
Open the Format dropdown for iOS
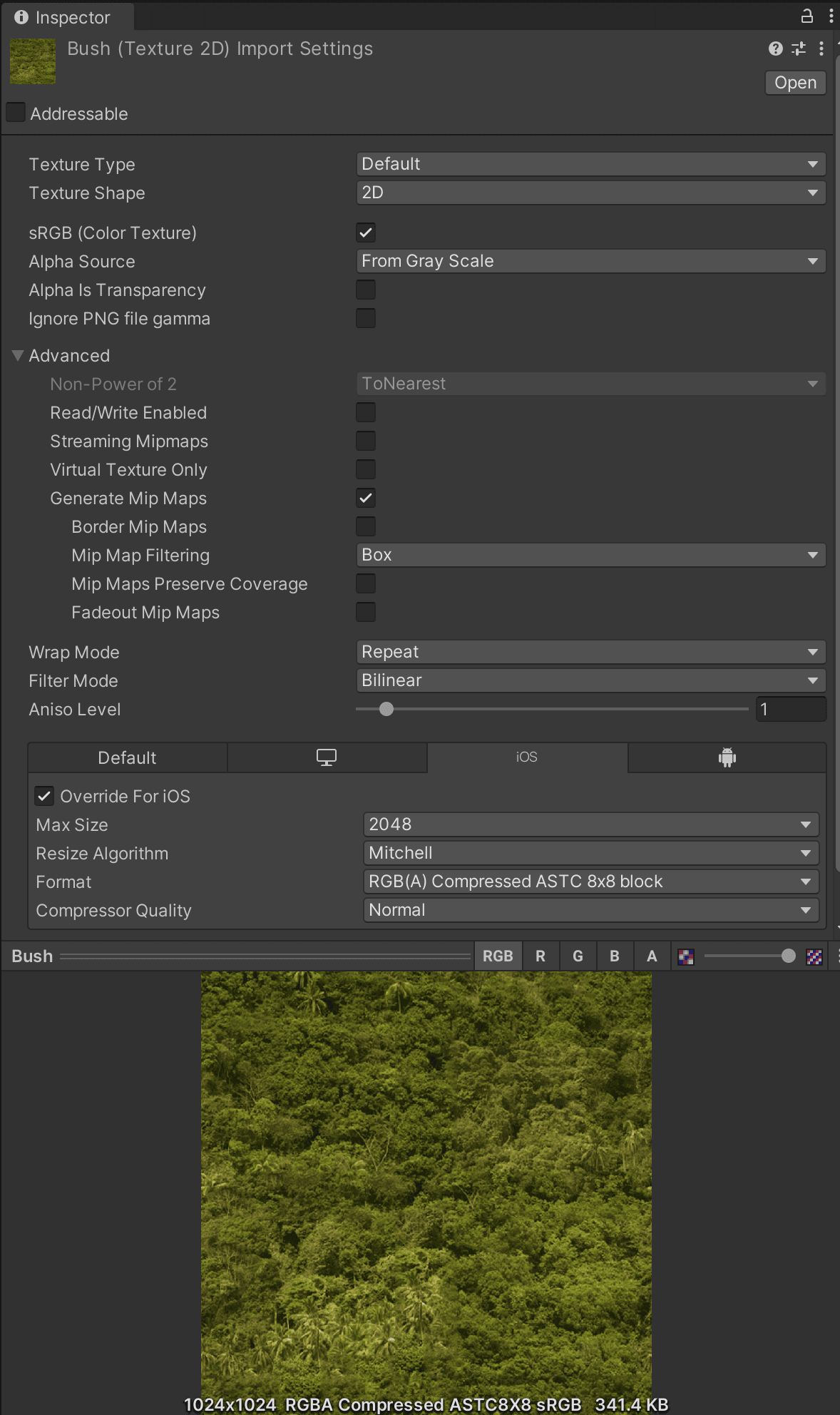click(590, 882)
